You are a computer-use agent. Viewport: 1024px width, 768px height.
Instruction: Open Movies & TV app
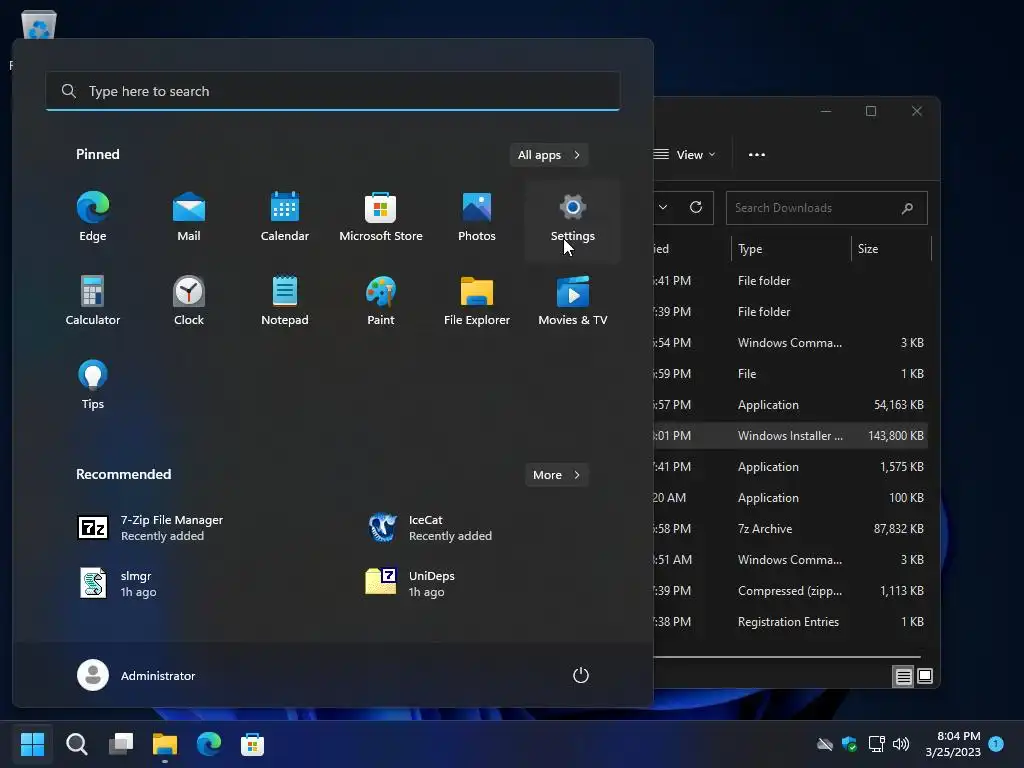(x=573, y=301)
